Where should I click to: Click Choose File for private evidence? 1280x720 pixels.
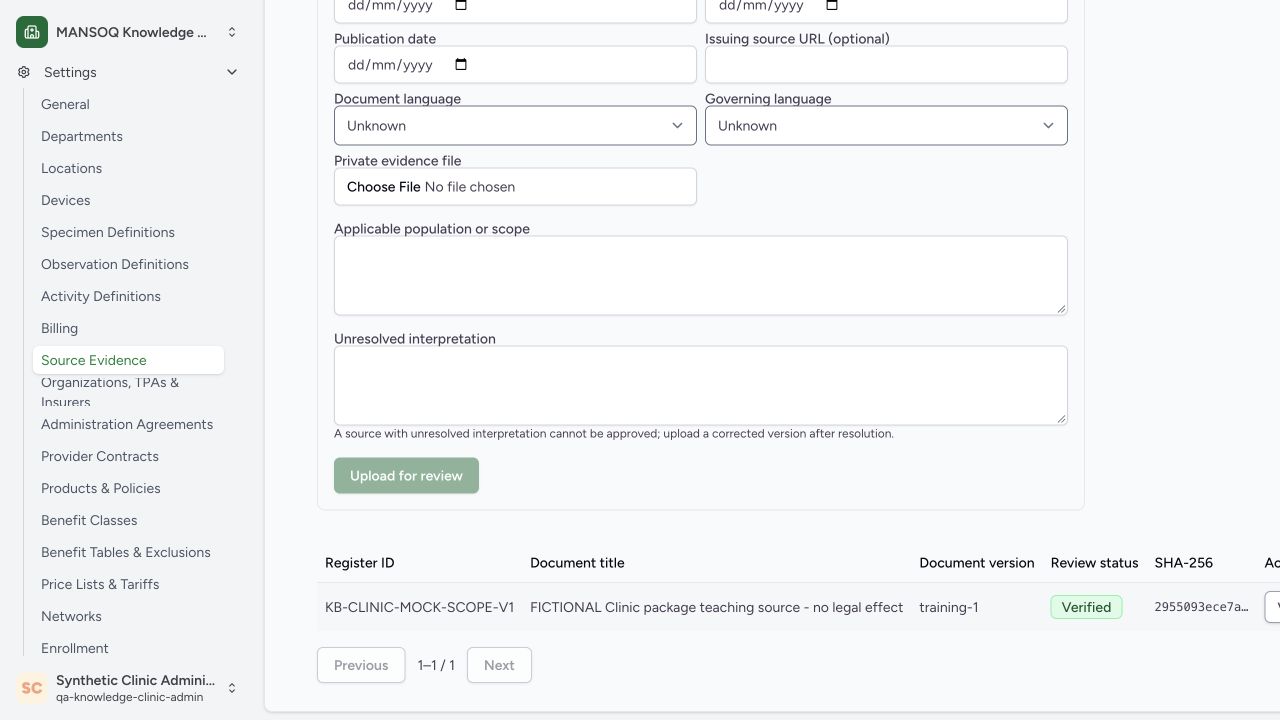pos(384,187)
